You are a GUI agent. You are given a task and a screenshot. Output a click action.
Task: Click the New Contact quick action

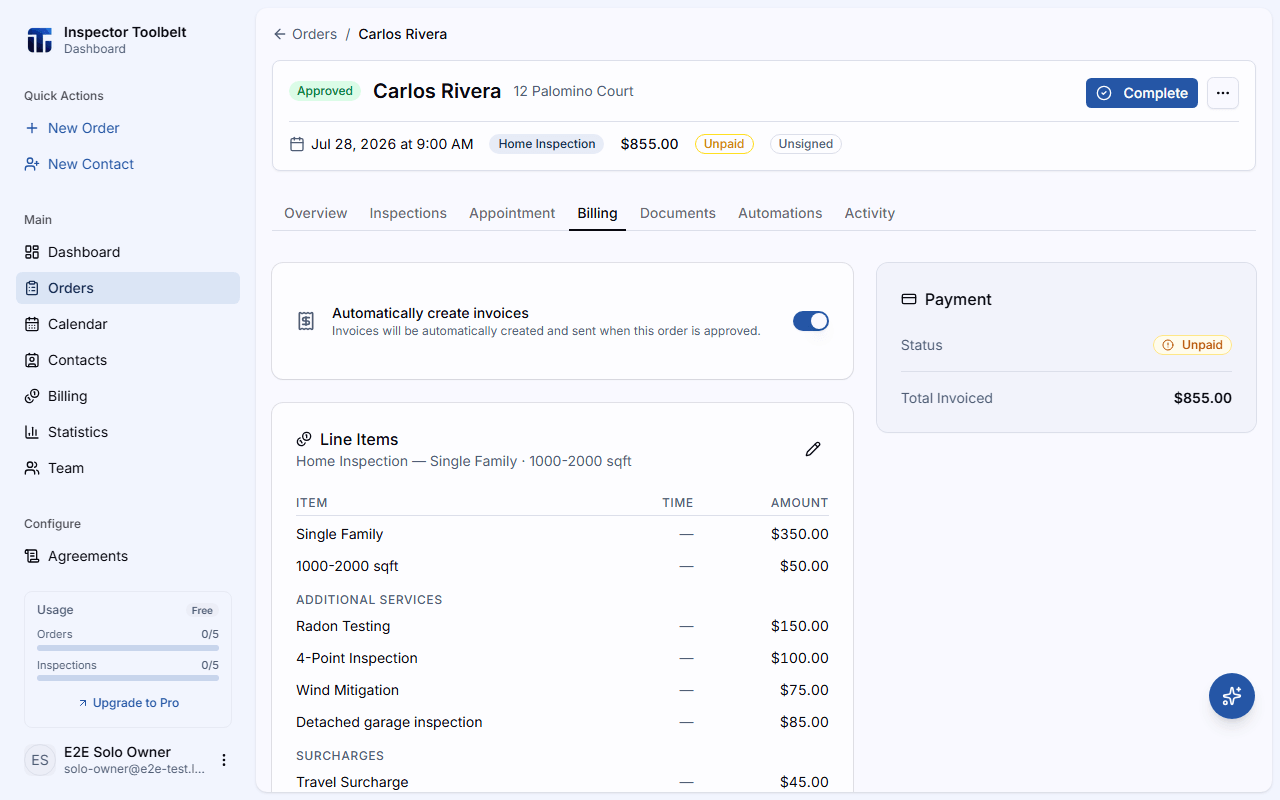coord(128,164)
